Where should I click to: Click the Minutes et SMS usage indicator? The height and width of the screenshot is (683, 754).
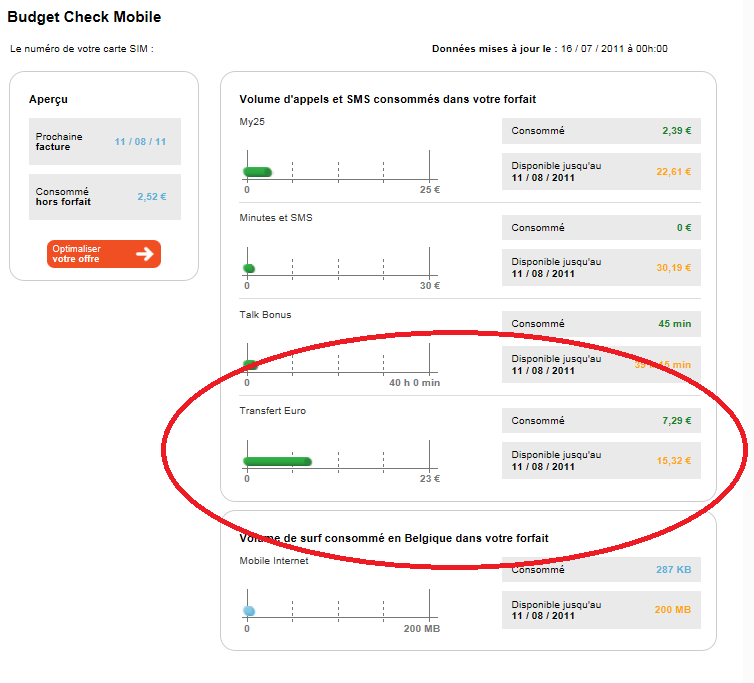[249, 268]
